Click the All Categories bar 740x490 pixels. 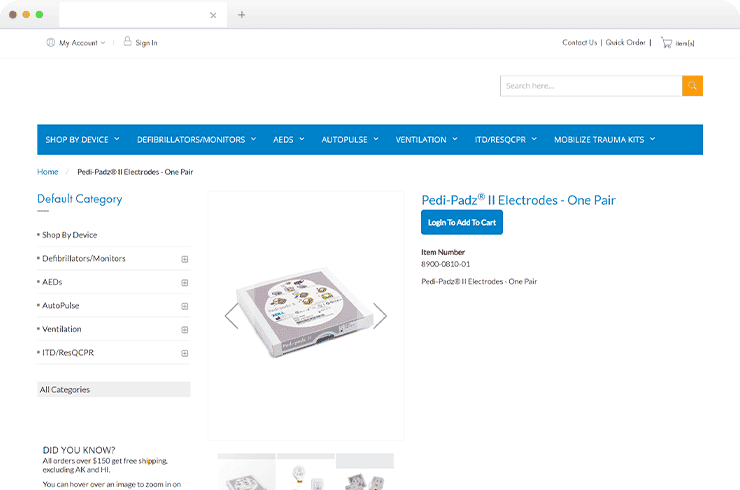coord(114,389)
